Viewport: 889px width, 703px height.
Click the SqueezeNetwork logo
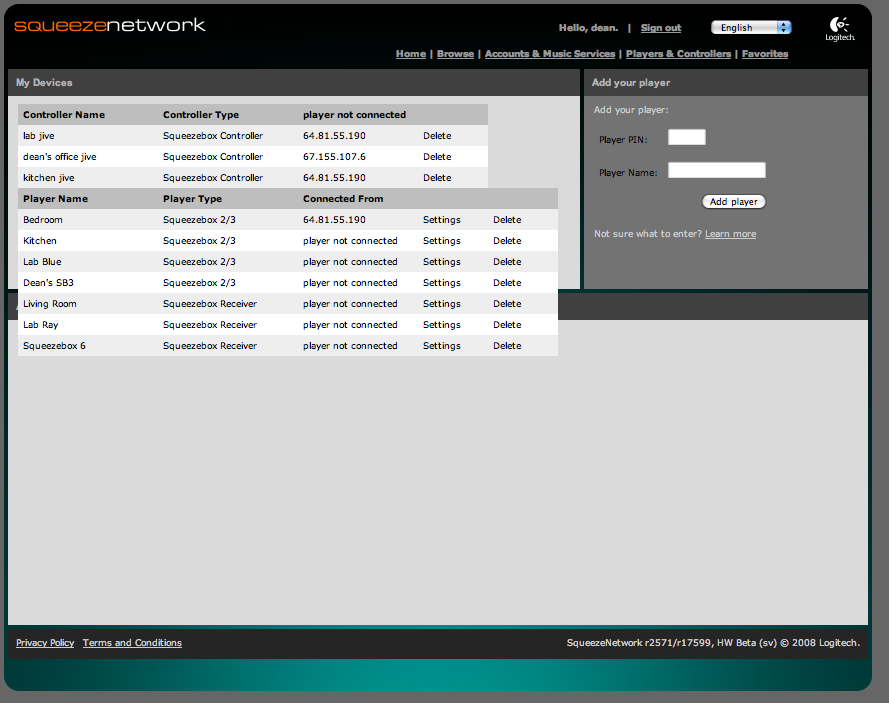coord(110,25)
